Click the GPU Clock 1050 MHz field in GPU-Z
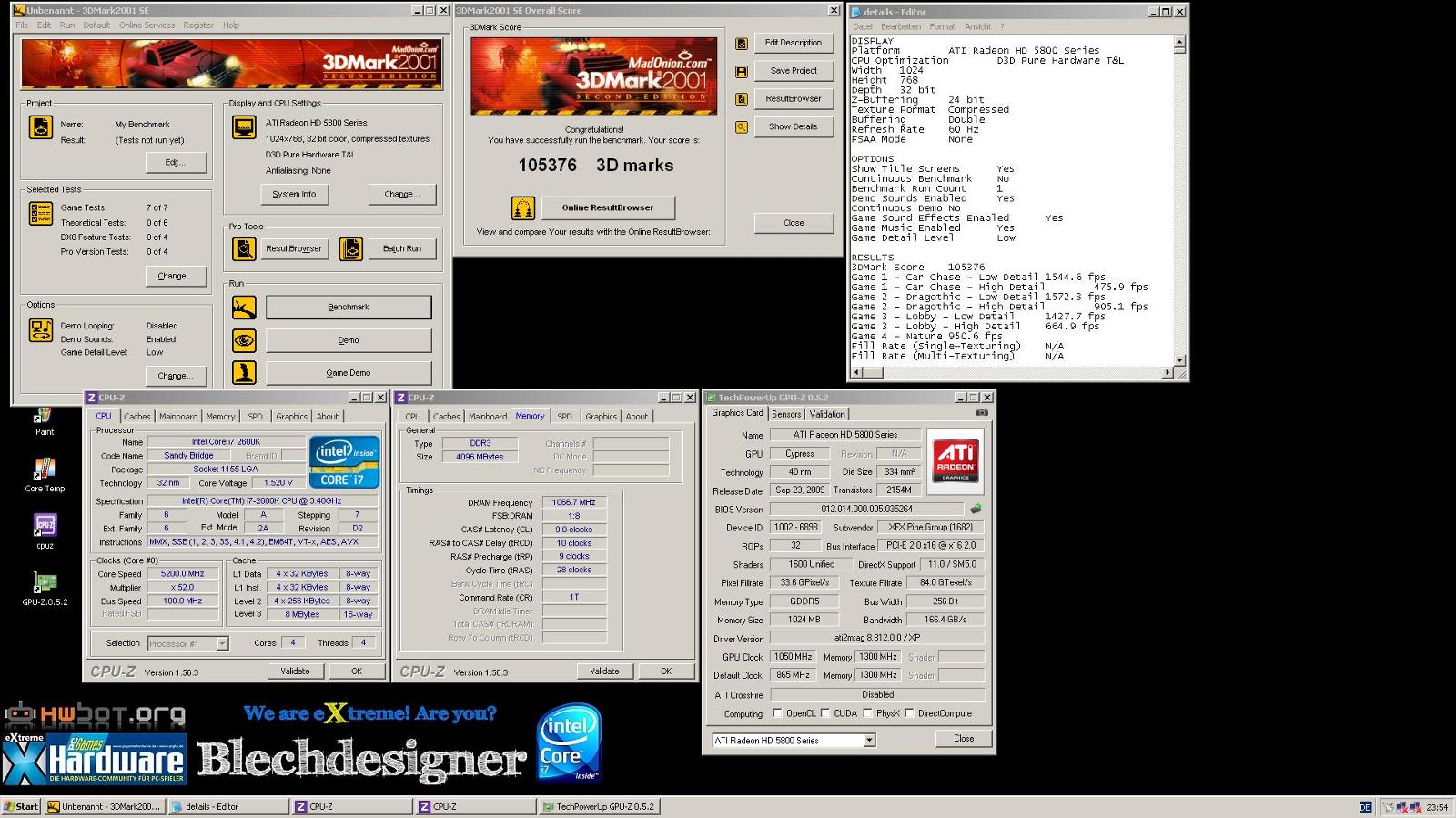This screenshot has width=1456, height=818. (x=793, y=657)
